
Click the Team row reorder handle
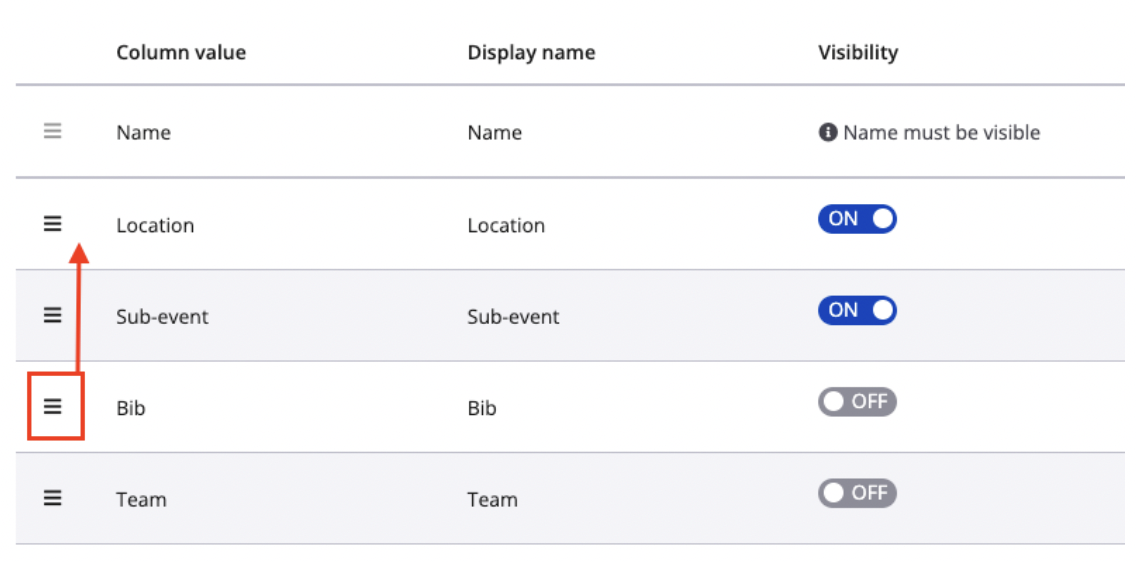(53, 497)
